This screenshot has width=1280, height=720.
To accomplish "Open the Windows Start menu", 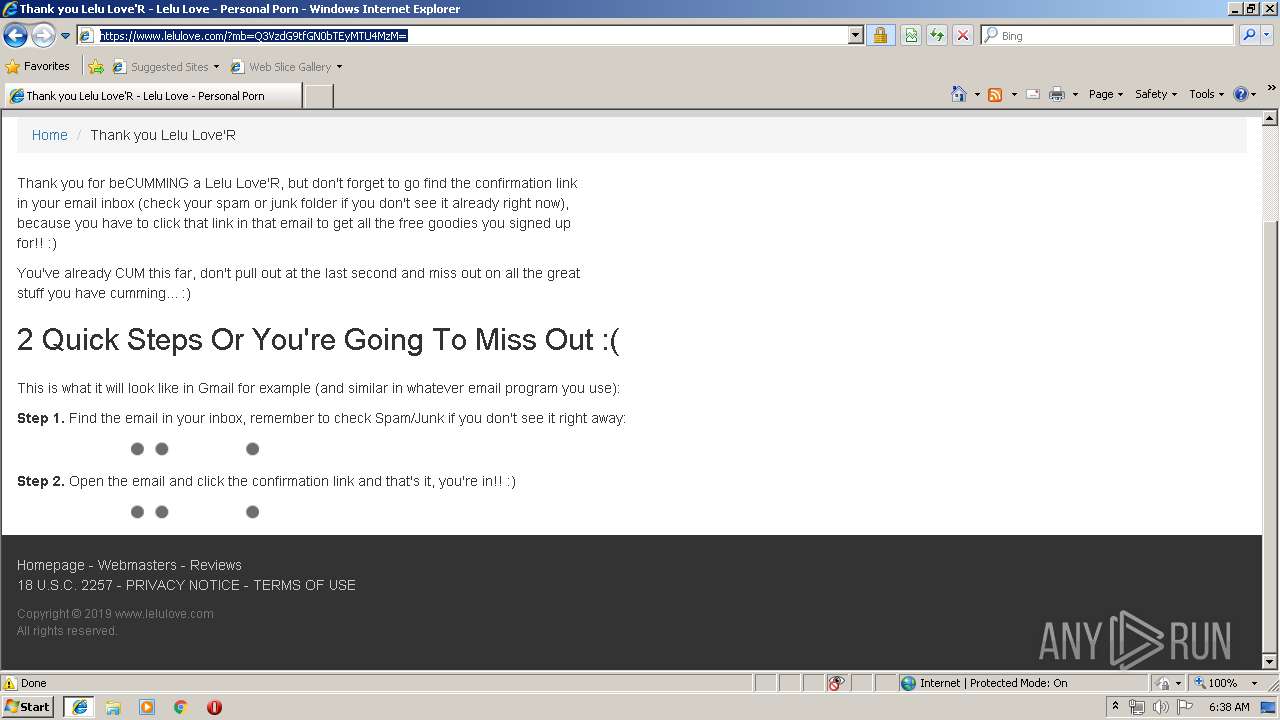I will pos(28,707).
